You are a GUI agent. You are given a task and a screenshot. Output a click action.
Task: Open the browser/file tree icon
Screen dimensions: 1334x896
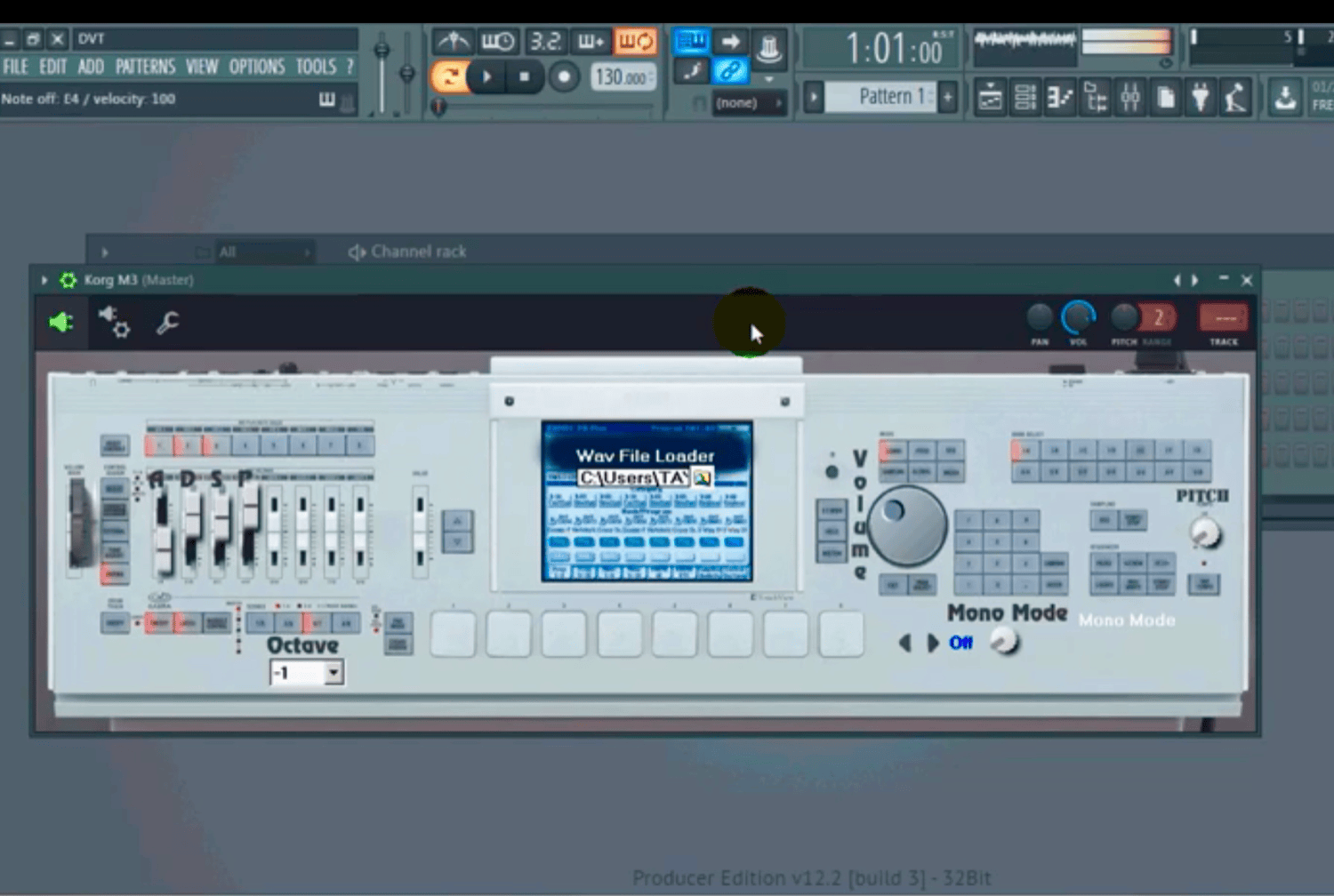(1096, 97)
